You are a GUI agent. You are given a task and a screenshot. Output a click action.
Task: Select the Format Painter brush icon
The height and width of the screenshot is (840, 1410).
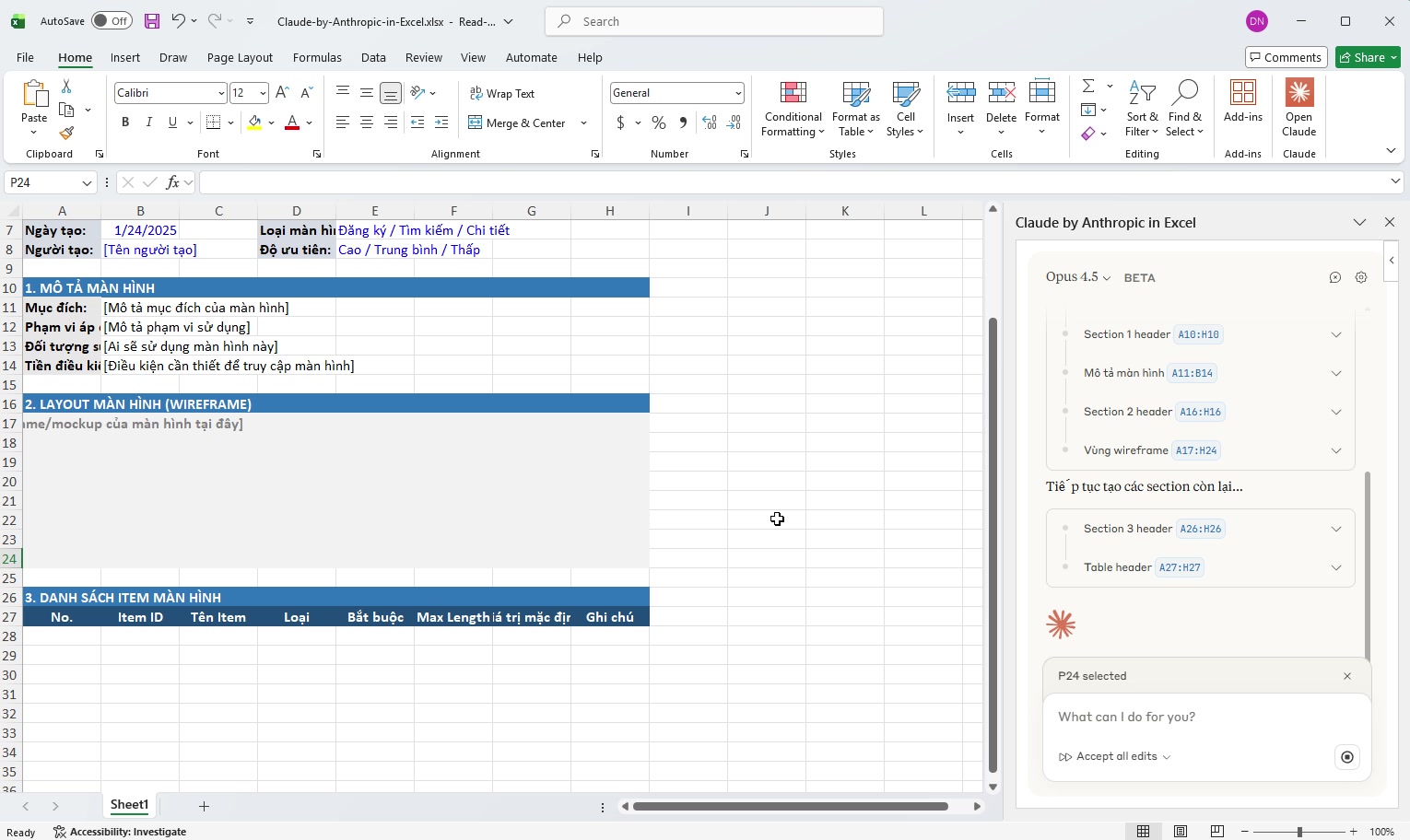pyautogui.click(x=66, y=134)
